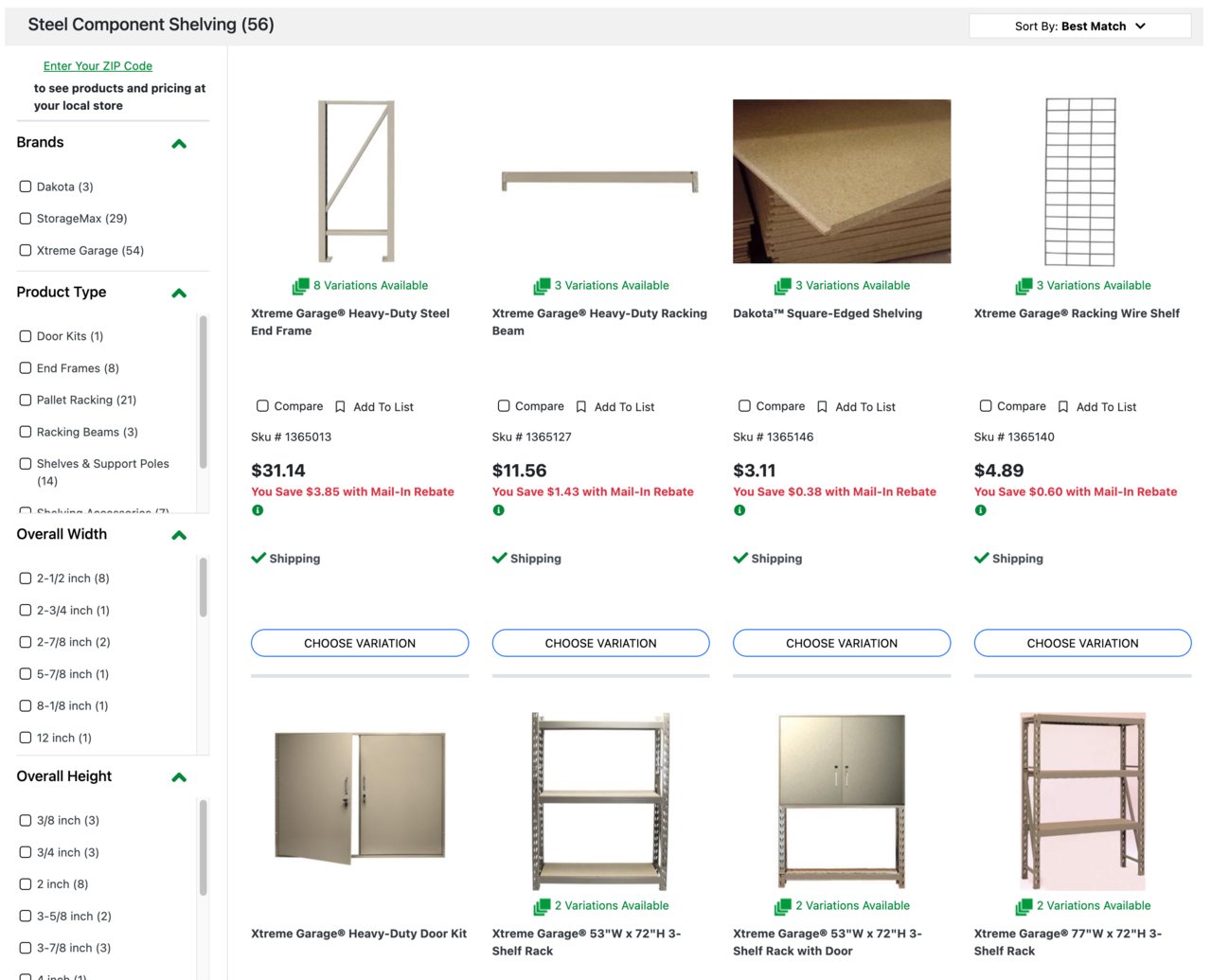Select 2-1/2 inch overall width filter
Image resolution: width=1211 pixels, height=980 pixels.
pos(26,579)
